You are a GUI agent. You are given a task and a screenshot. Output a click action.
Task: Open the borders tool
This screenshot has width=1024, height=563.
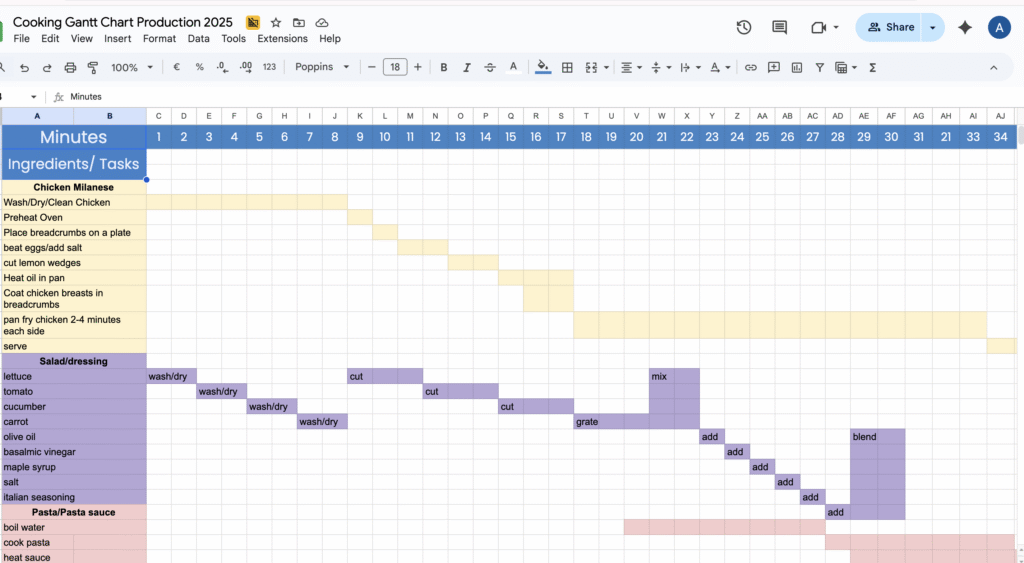[567, 67]
